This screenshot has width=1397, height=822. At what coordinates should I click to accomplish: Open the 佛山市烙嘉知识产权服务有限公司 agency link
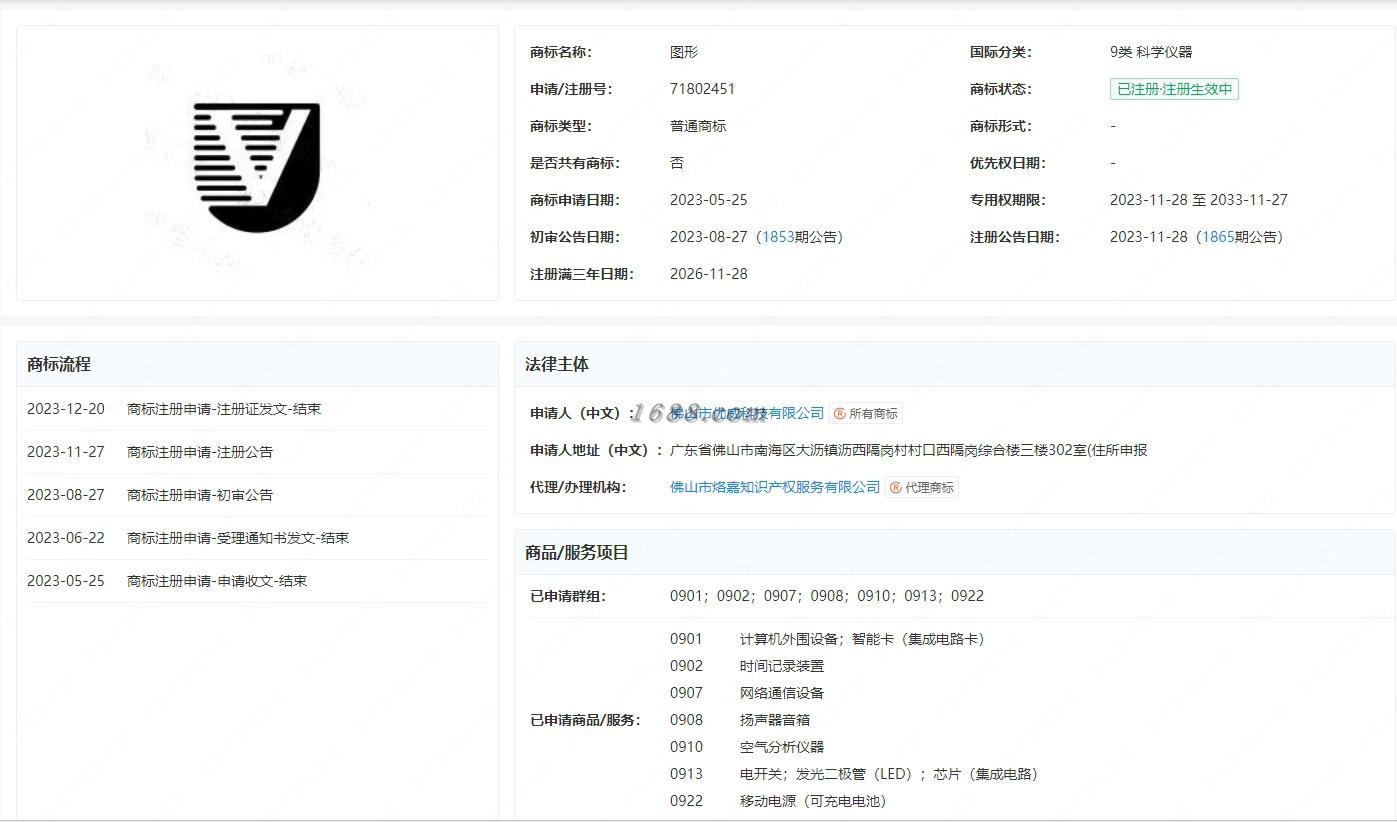(775, 487)
